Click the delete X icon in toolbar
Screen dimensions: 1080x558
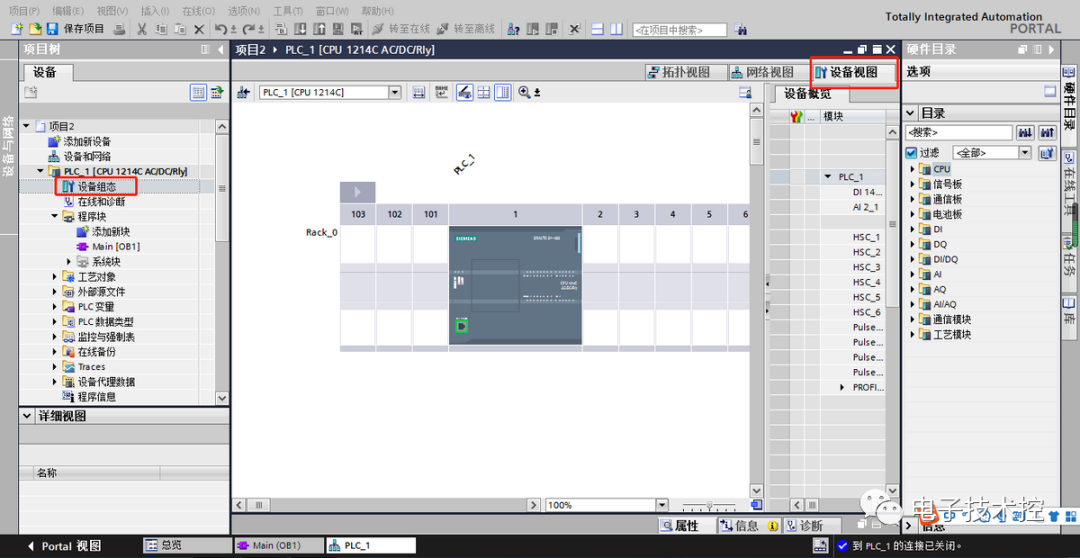199,29
